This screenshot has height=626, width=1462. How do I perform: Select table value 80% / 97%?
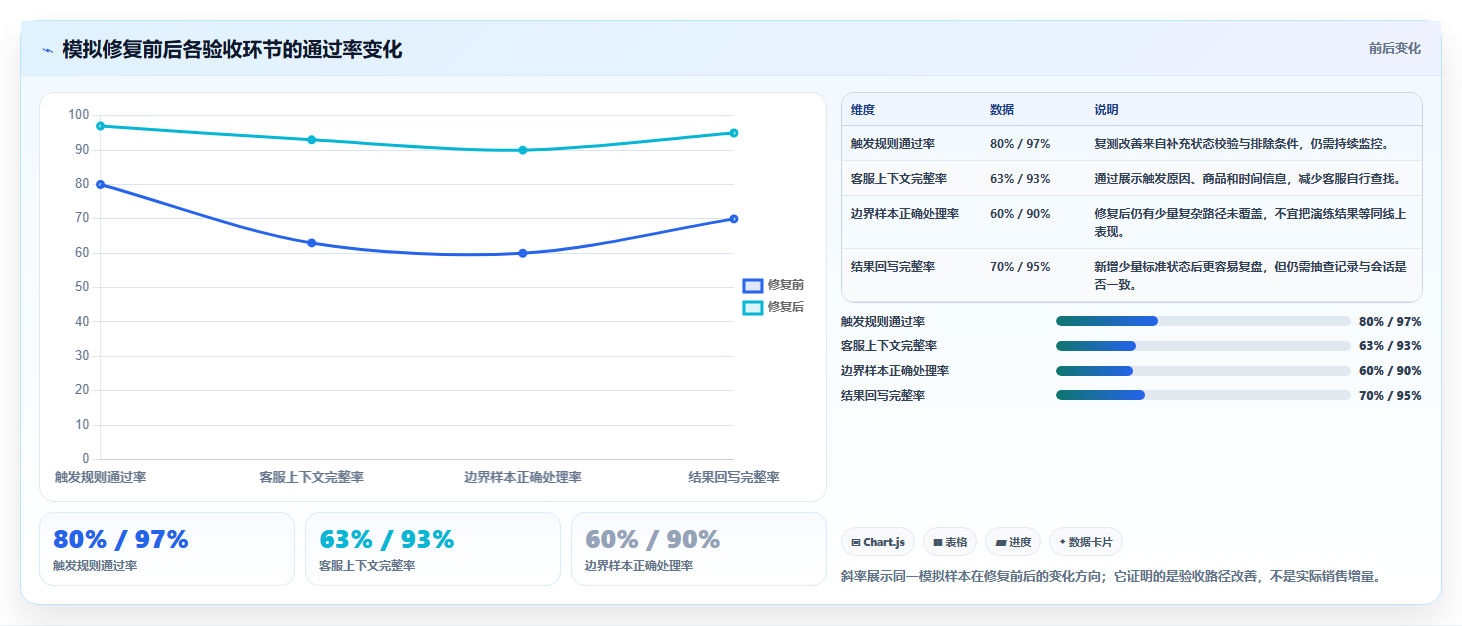click(x=1020, y=144)
